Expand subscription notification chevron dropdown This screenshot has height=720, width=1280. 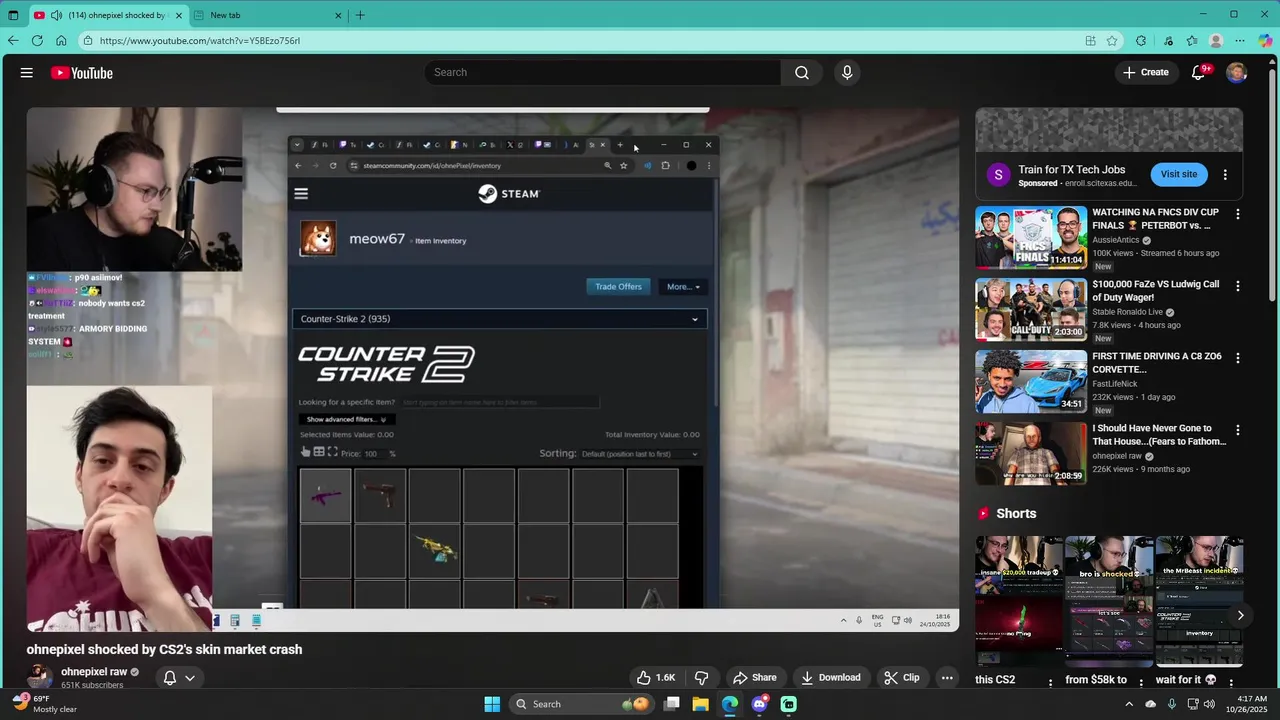click(189, 677)
